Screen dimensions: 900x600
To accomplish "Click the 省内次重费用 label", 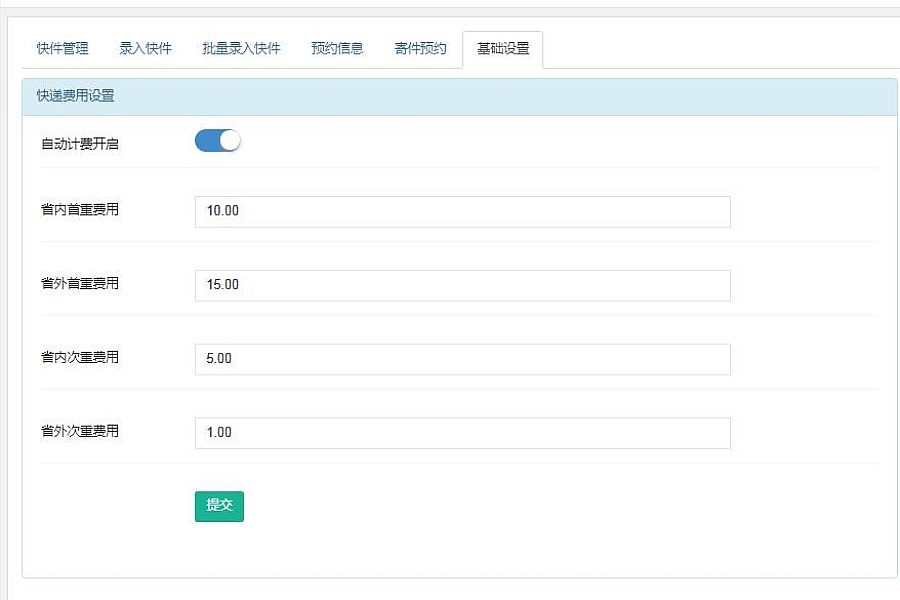I will 80,357.
